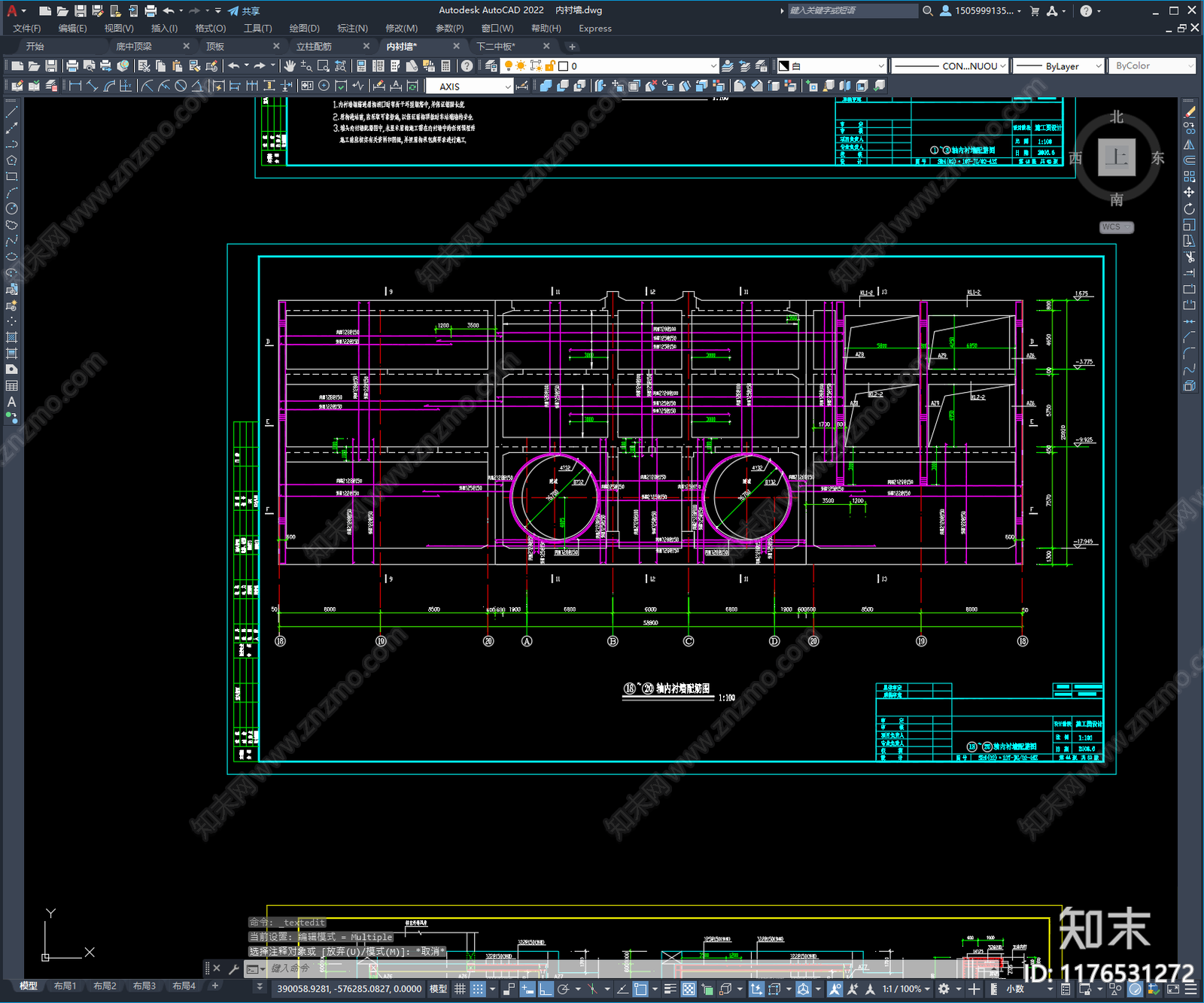Screen dimensions: 1204x1003
Task: Select the Polygon draw tool
Action: [x=11, y=160]
